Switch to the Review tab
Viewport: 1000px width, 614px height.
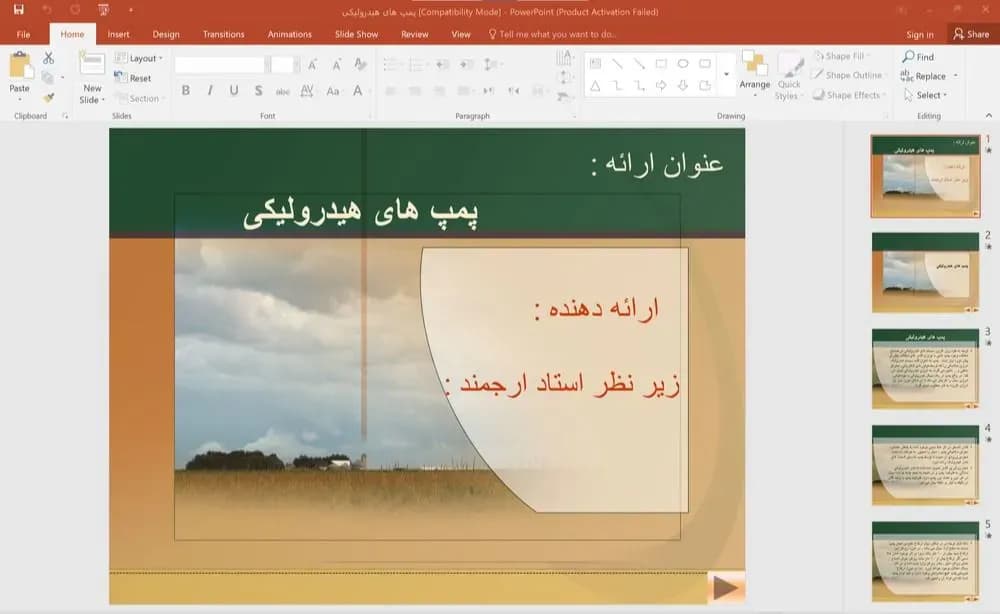click(x=415, y=34)
